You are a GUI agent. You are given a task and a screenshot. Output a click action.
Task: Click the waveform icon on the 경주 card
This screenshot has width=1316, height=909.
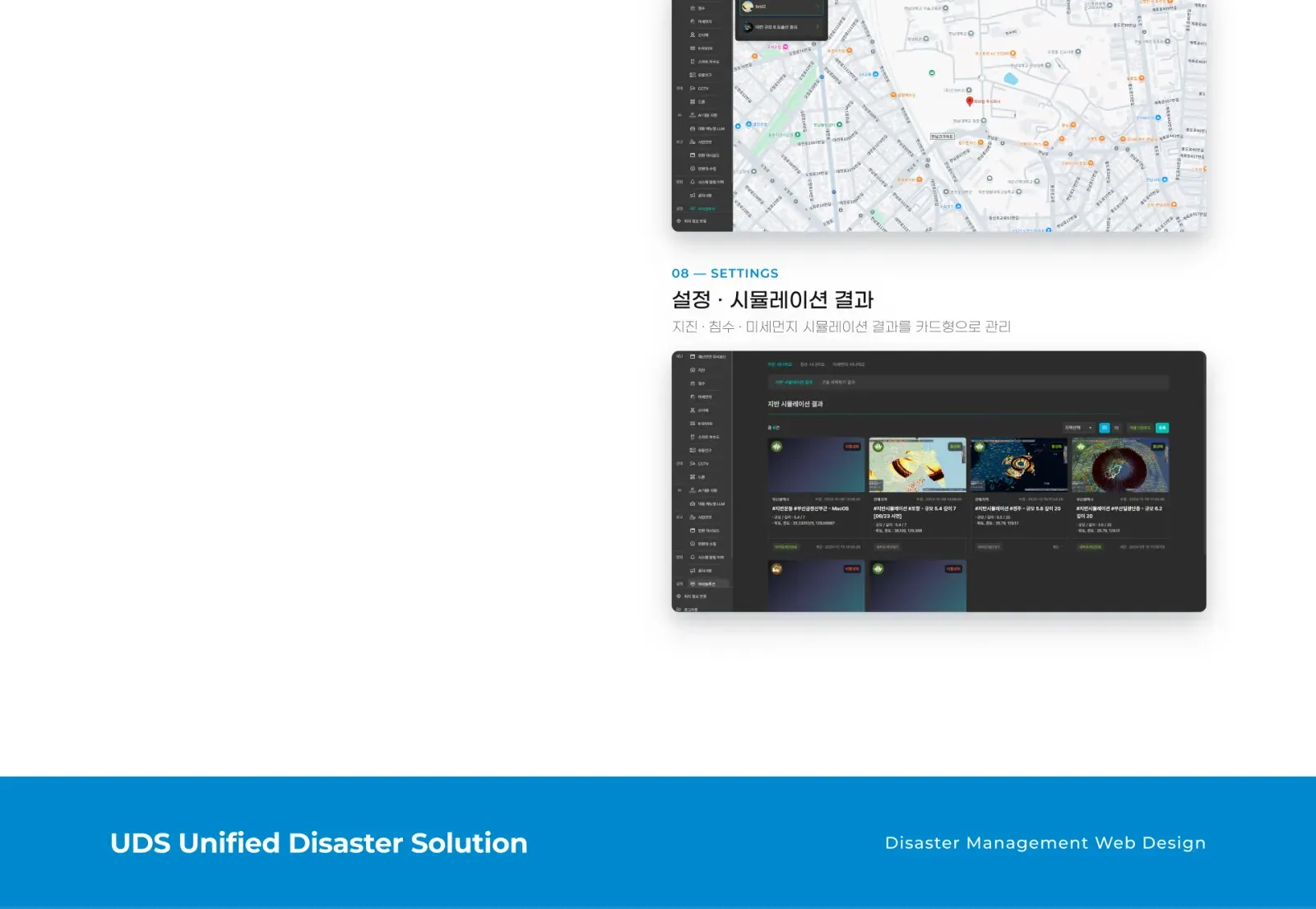980,447
